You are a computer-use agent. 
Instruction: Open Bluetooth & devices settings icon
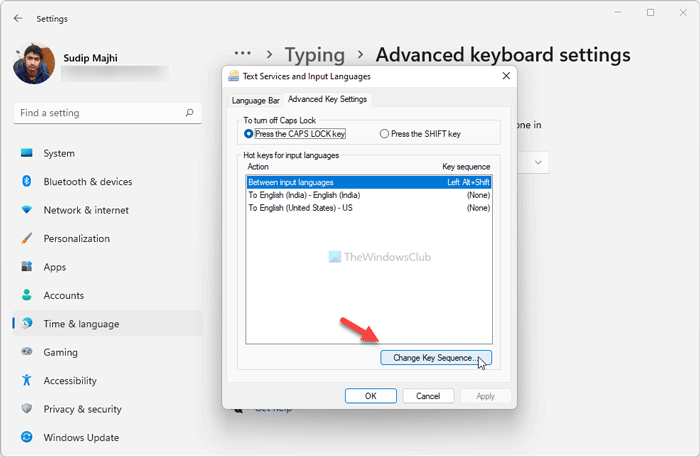pos(26,182)
